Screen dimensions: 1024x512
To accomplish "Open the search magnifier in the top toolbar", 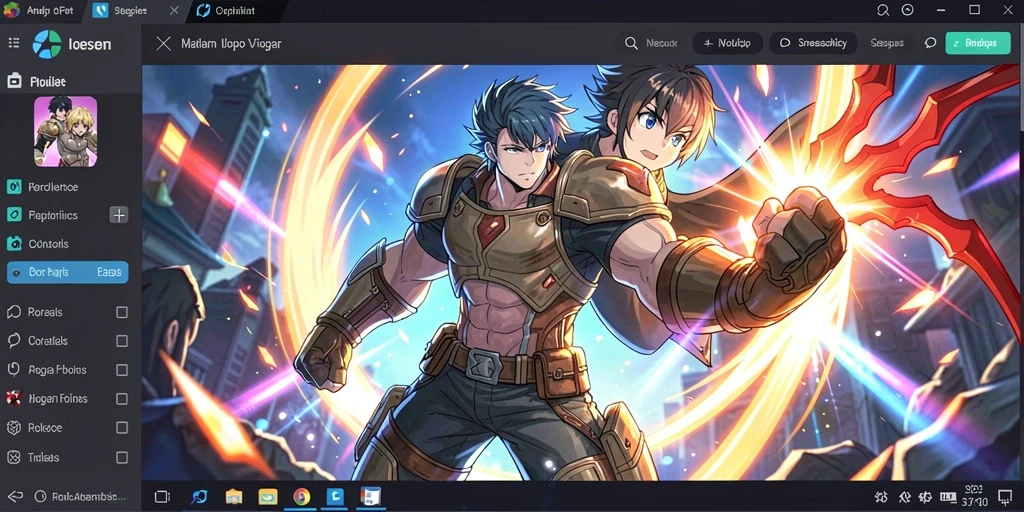I will (631, 43).
